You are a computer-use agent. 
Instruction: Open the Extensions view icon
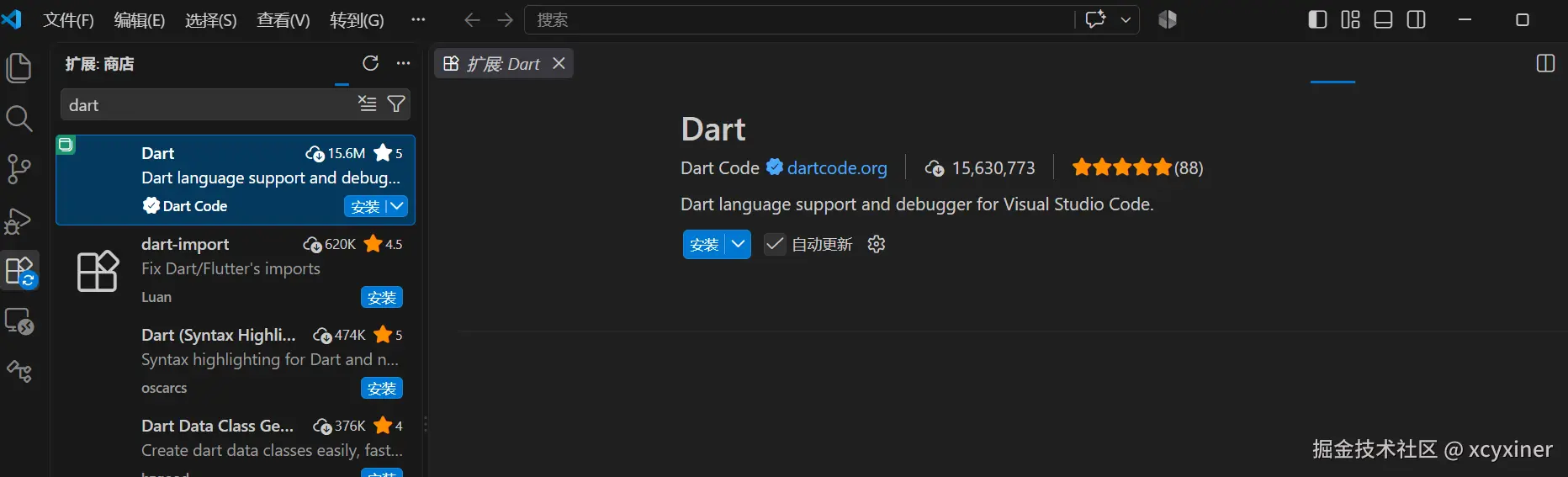click(x=20, y=272)
